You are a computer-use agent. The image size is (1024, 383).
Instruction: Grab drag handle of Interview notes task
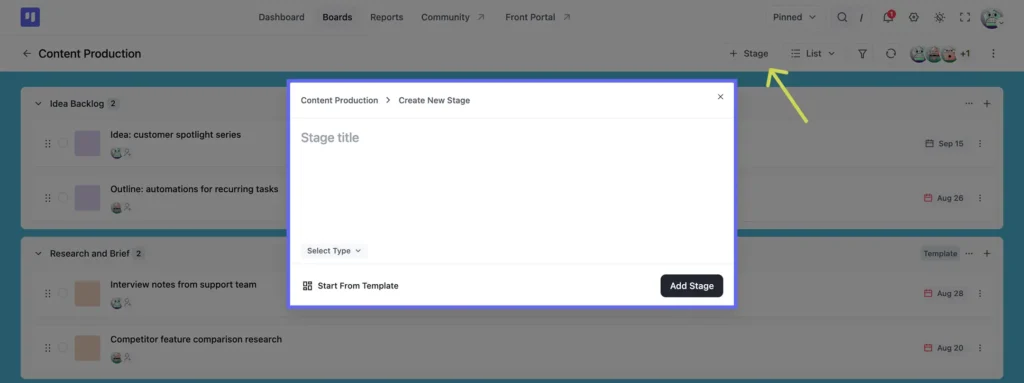tap(48, 293)
